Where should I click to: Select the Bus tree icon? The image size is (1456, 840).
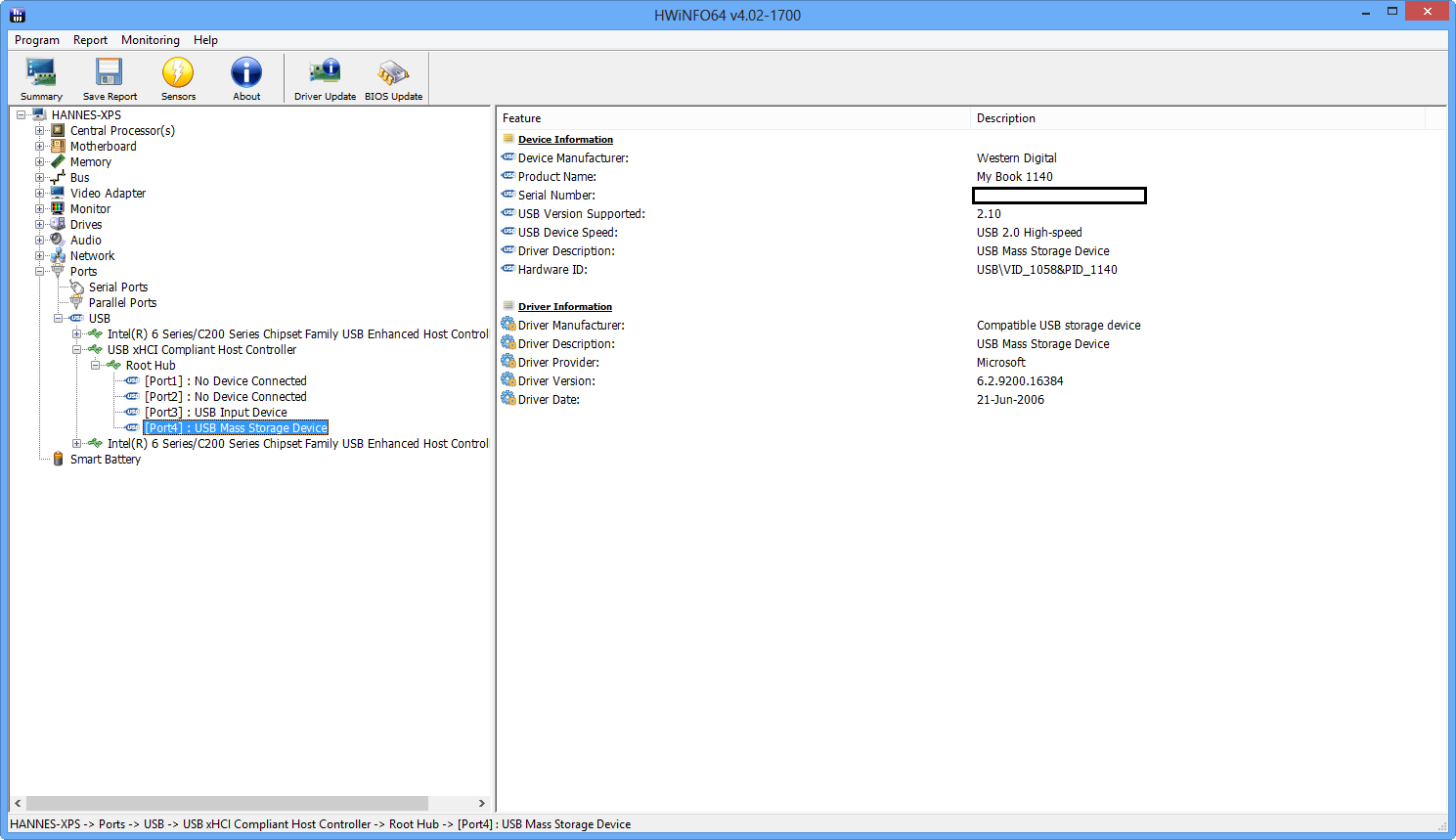(x=58, y=177)
